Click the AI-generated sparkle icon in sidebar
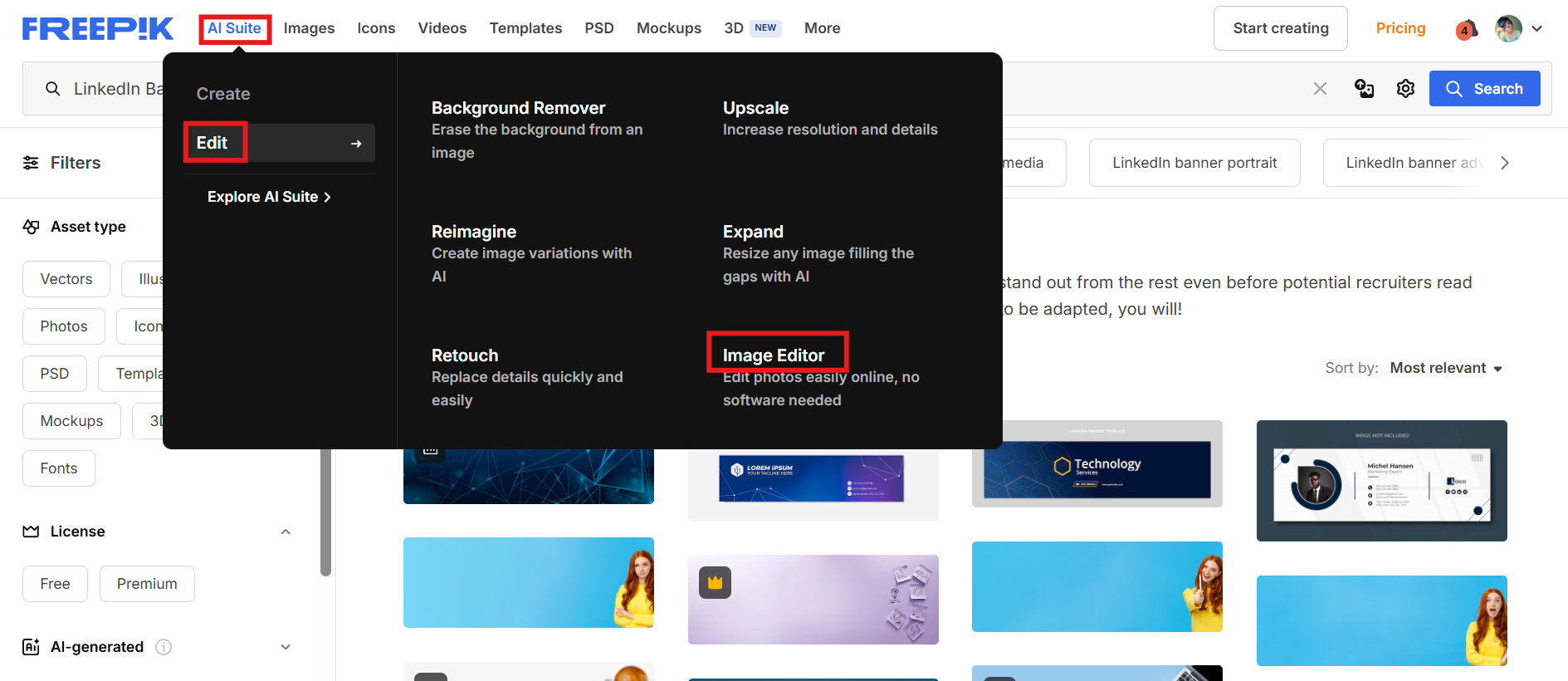This screenshot has width=1568, height=681. click(x=31, y=647)
